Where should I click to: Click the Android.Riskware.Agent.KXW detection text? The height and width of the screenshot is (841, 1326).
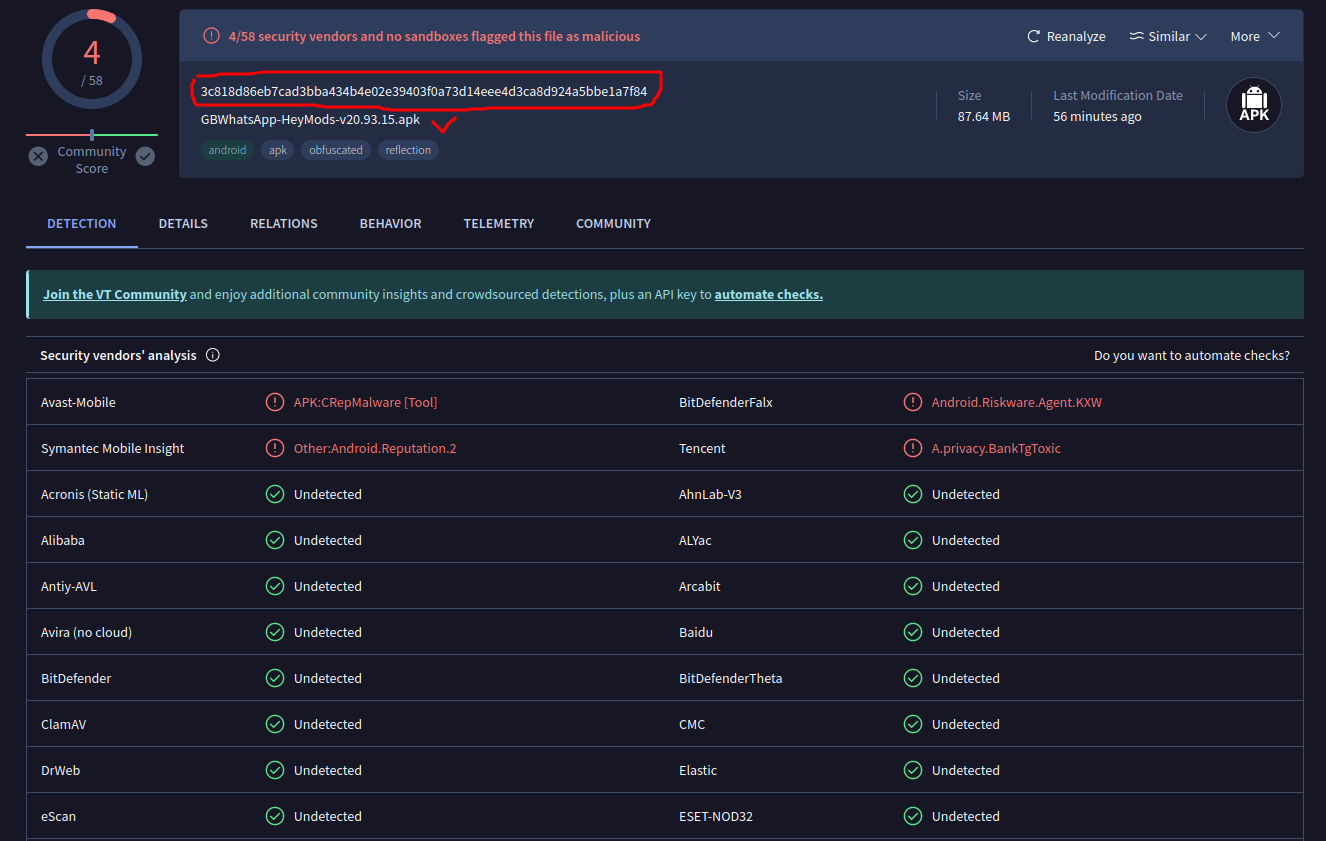[1017, 402]
